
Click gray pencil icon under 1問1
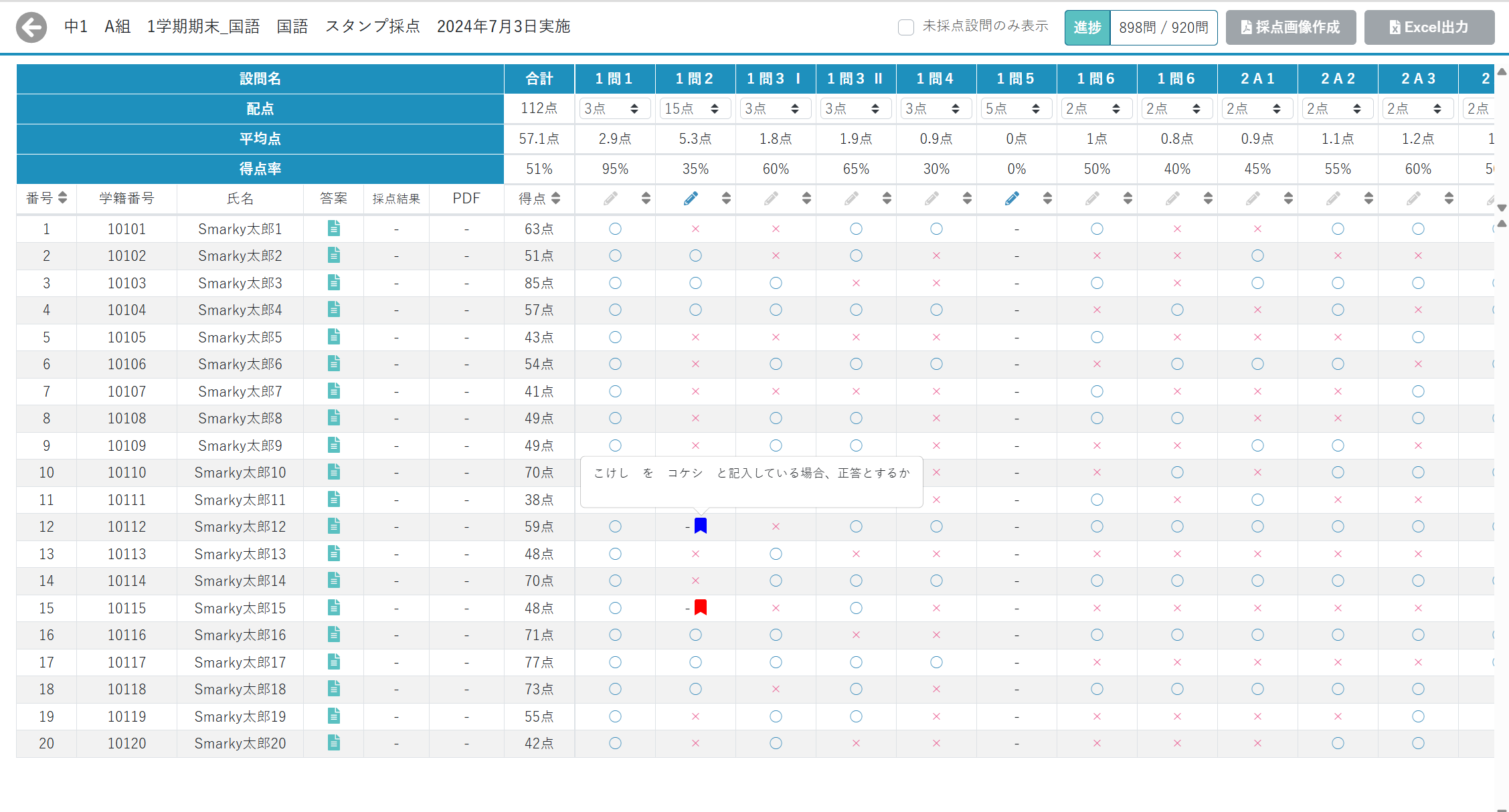(610, 198)
